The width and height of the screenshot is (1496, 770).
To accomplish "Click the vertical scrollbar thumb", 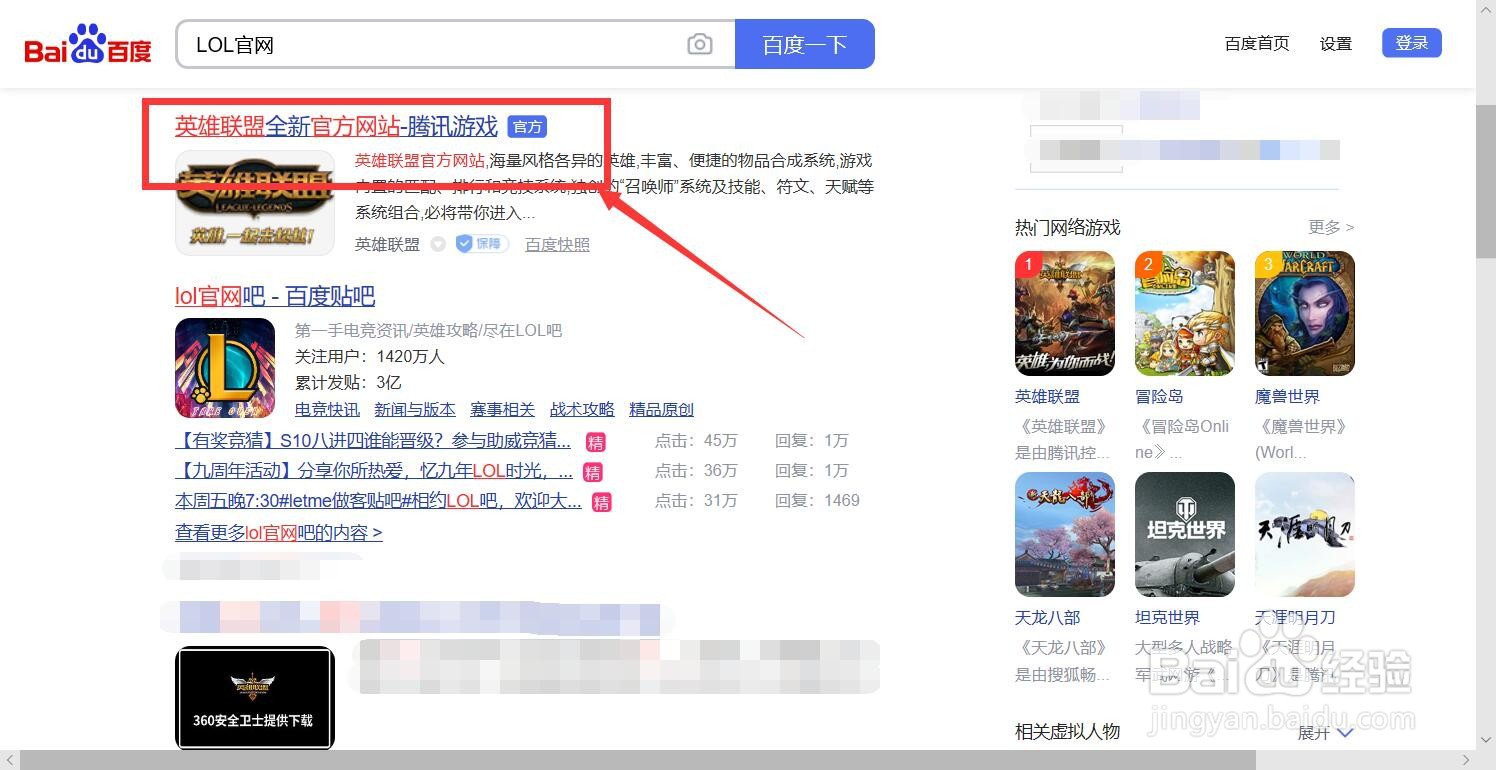I will 1486,180.
